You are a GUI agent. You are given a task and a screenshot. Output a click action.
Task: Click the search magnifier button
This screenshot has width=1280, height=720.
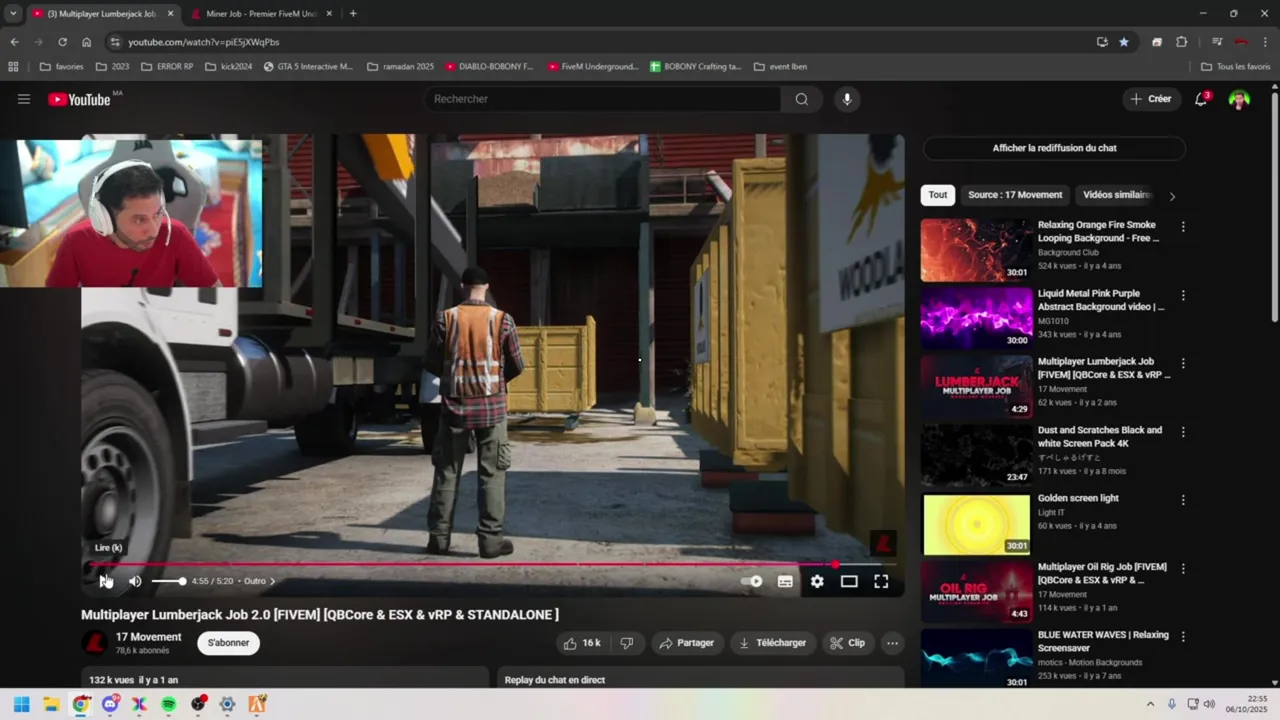801,99
